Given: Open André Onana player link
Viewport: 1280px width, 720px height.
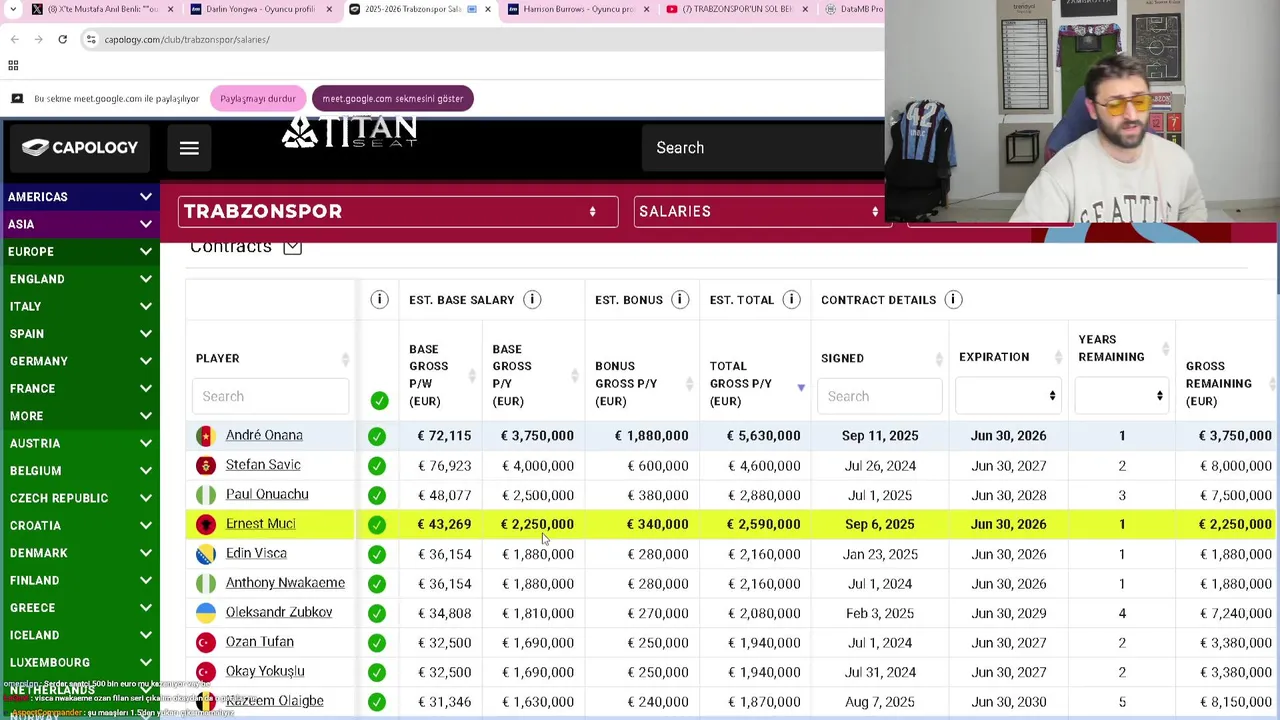Looking at the screenshot, I should (x=264, y=435).
